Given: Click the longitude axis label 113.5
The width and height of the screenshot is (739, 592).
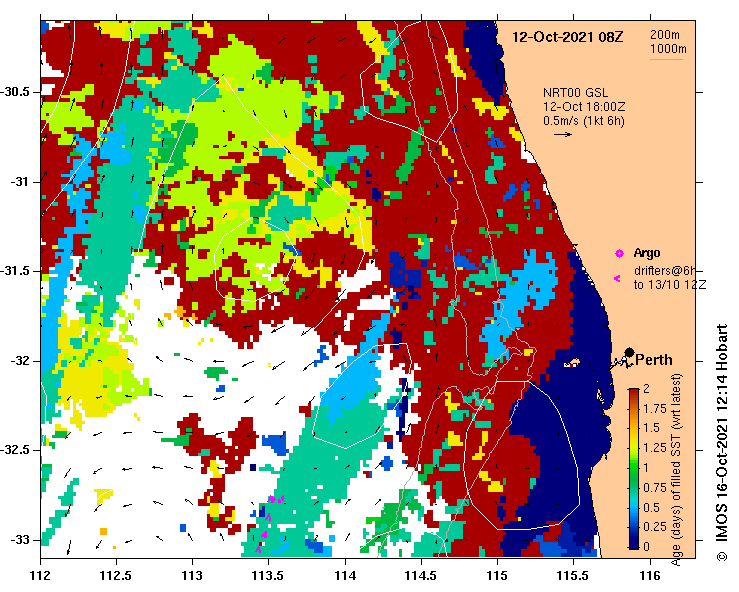Looking at the screenshot, I should click(x=269, y=576).
